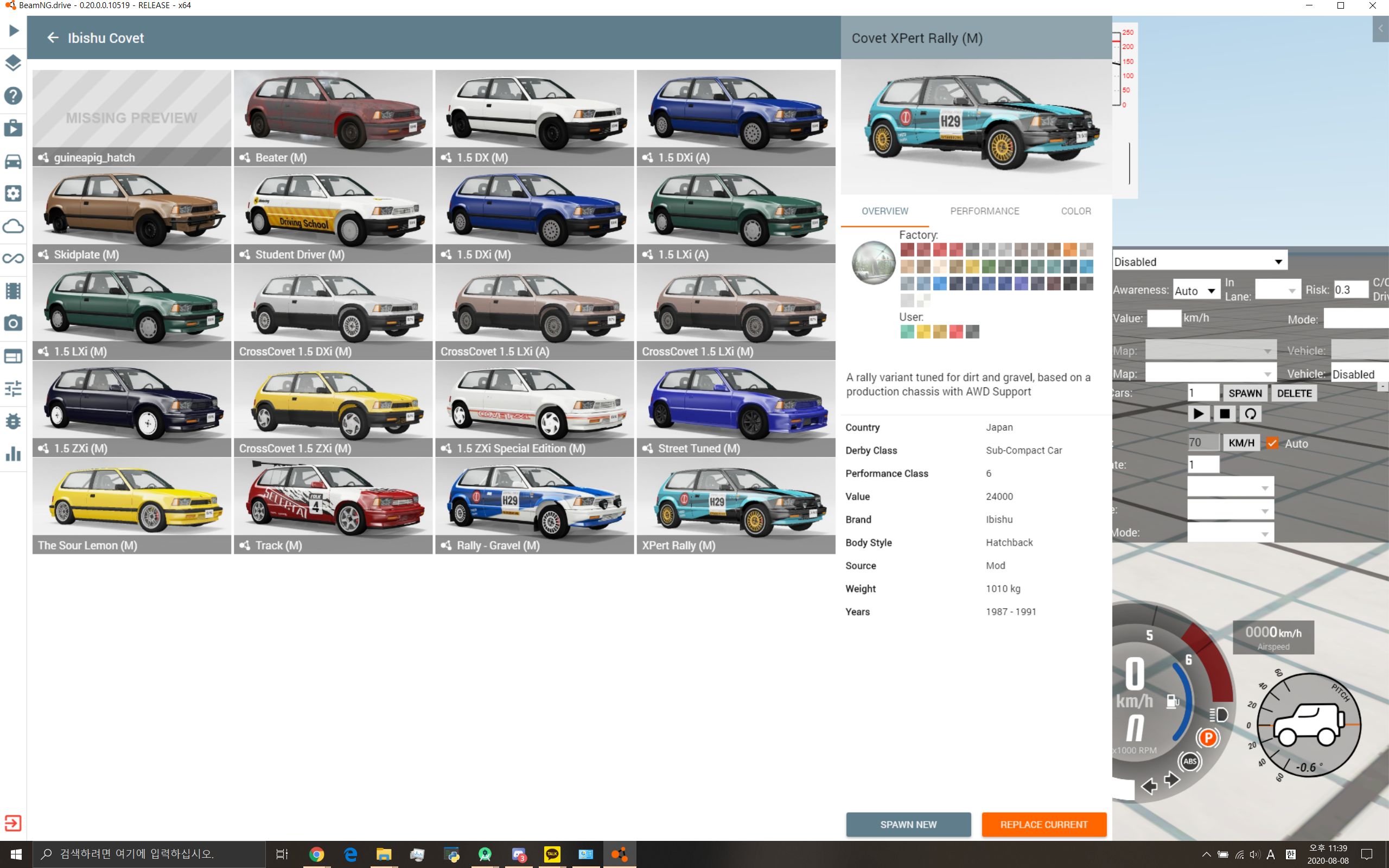Pick the yellow user color swatch
1389x868 pixels.
click(x=923, y=332)
